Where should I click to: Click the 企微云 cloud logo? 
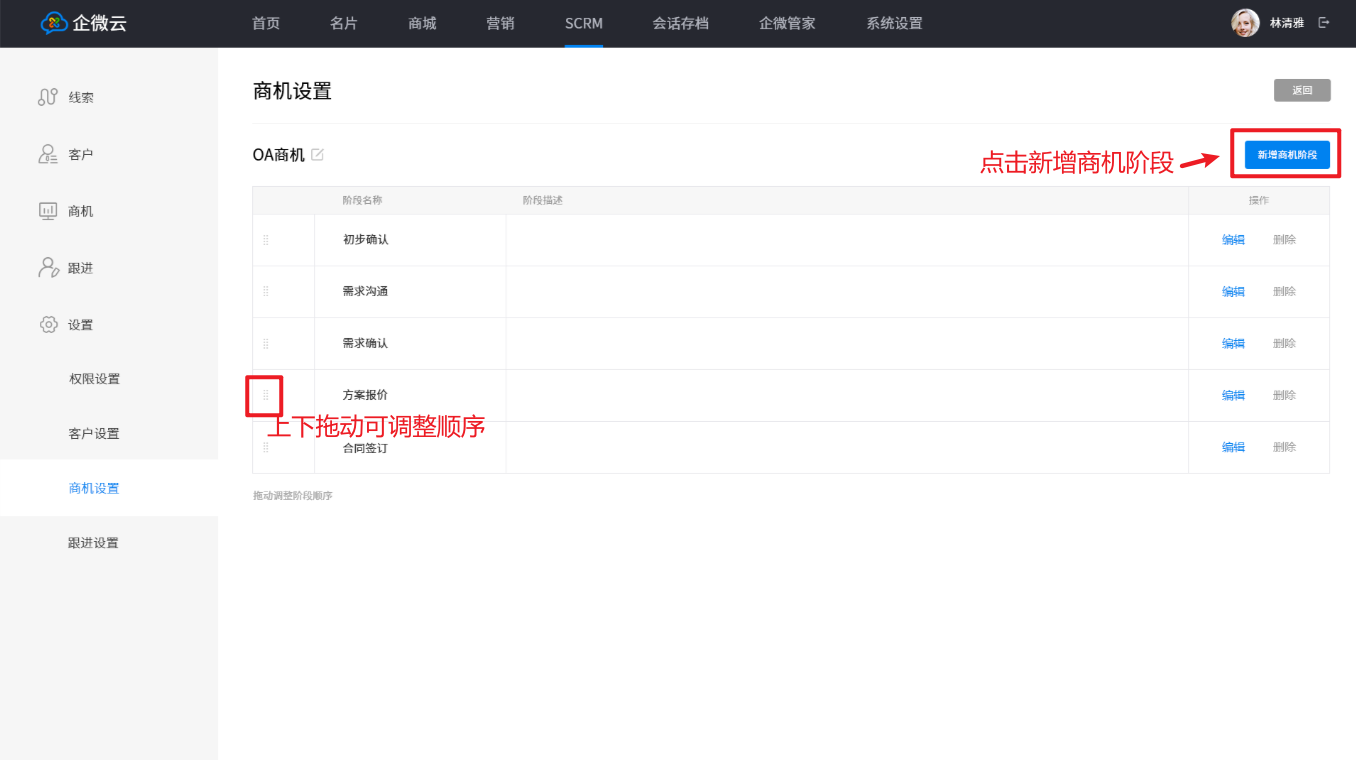pyautogui.click(x=54, y=23)
